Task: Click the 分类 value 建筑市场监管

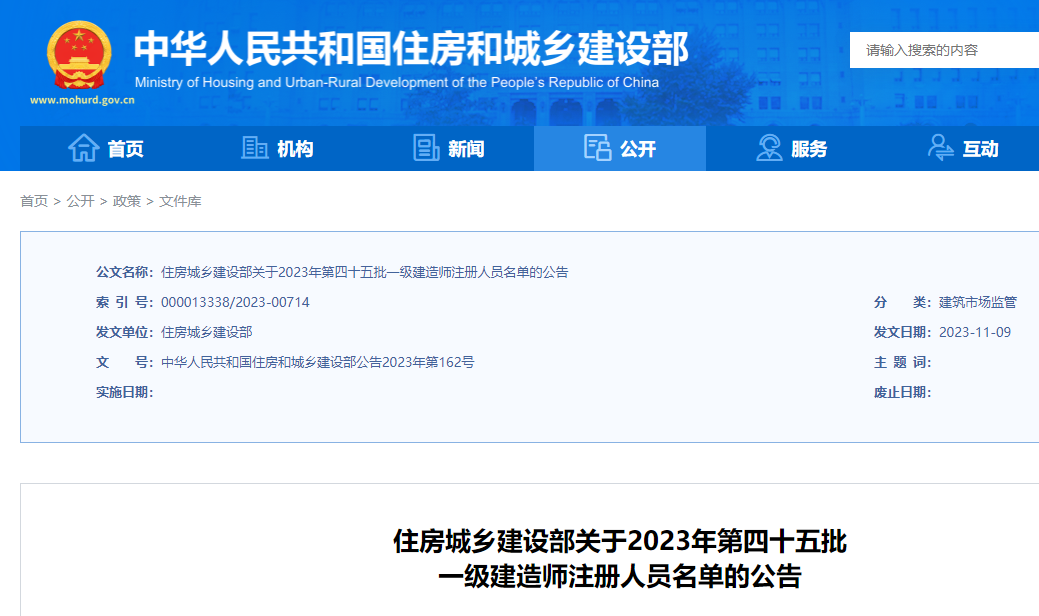Action: [x=977, y=303]
